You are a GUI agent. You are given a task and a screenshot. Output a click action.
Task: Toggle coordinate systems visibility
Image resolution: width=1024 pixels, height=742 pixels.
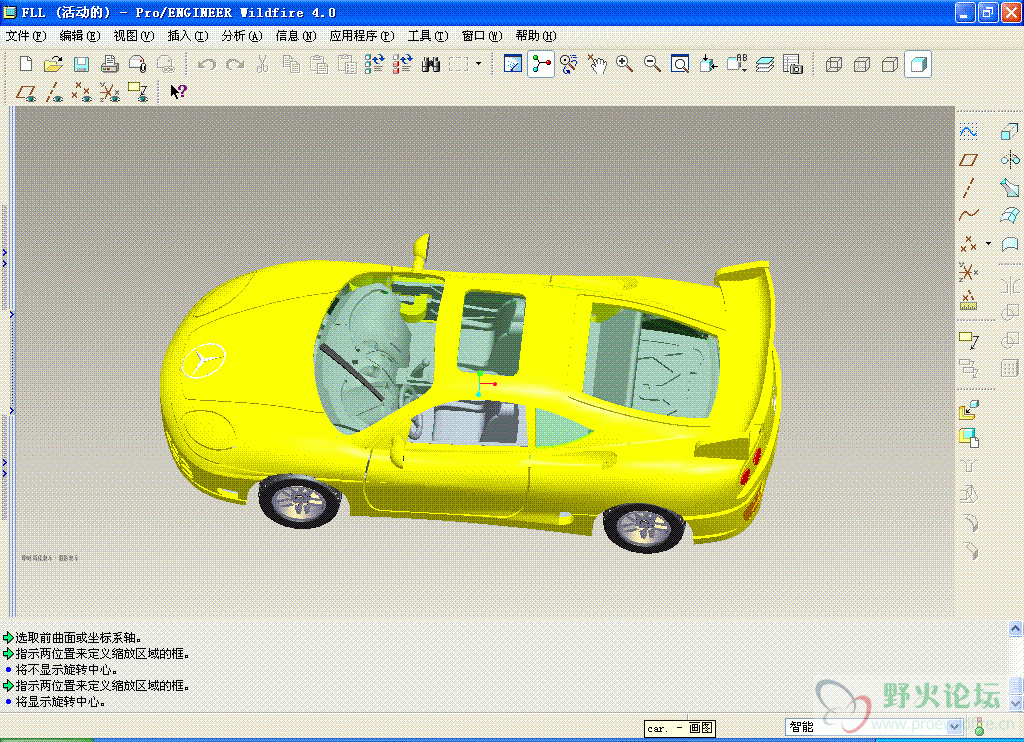coord(110,92)
